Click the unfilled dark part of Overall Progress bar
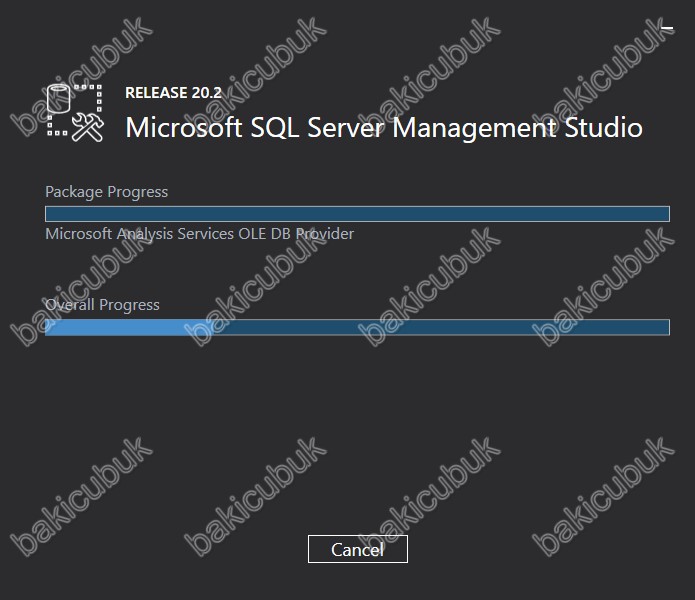The image size is (695, 600). tap(441, 327)
